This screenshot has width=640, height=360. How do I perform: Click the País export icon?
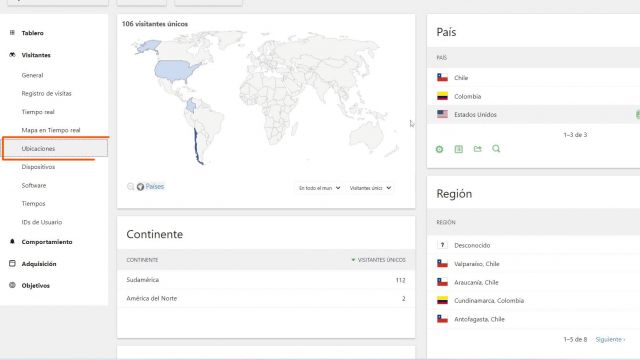478,149
